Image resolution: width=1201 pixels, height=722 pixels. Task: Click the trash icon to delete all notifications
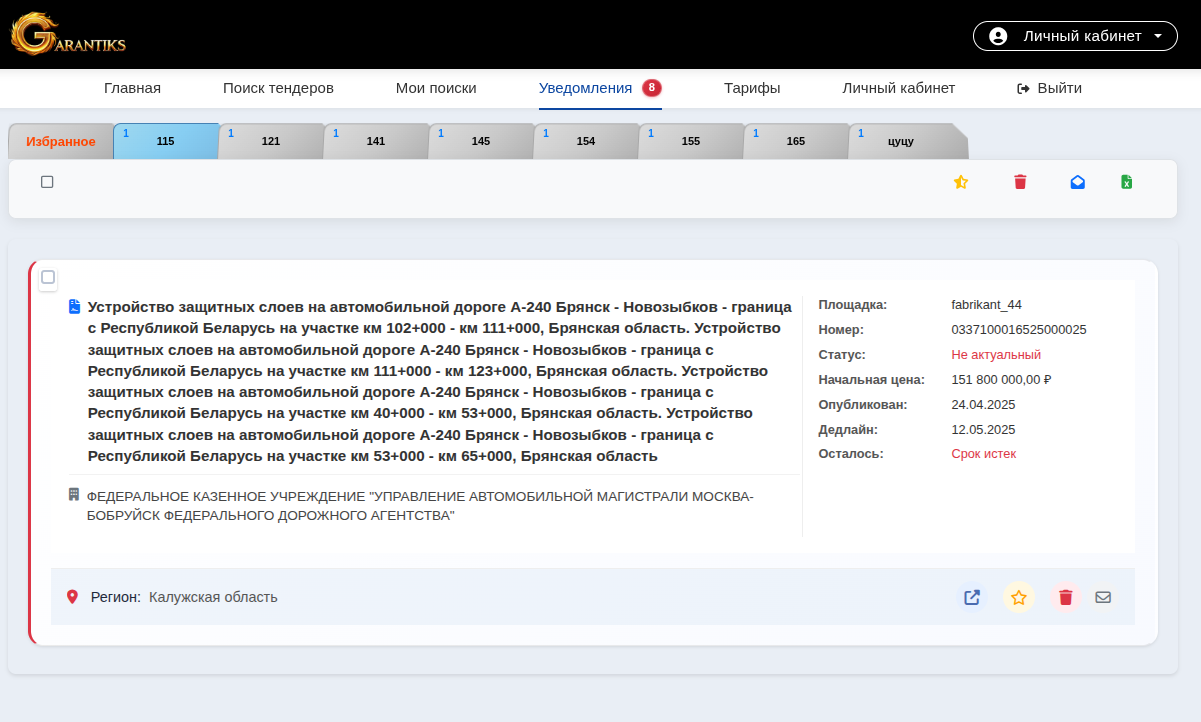point(1019,182)
